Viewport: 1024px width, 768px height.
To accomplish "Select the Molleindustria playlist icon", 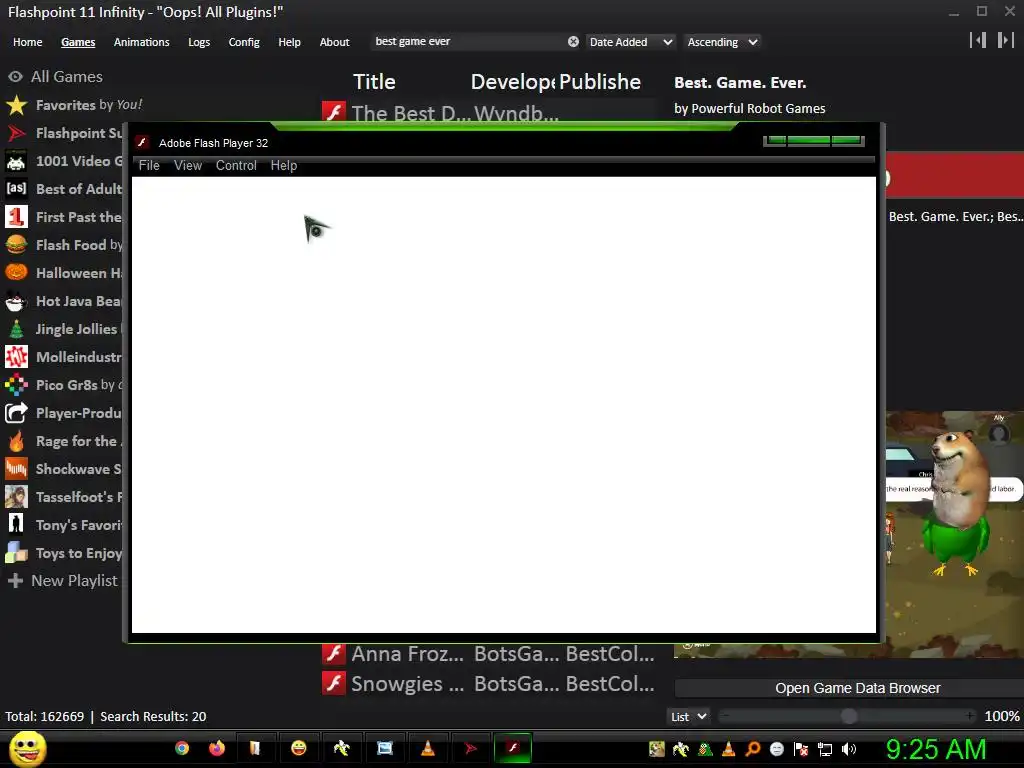I will [x=16, y=357].
